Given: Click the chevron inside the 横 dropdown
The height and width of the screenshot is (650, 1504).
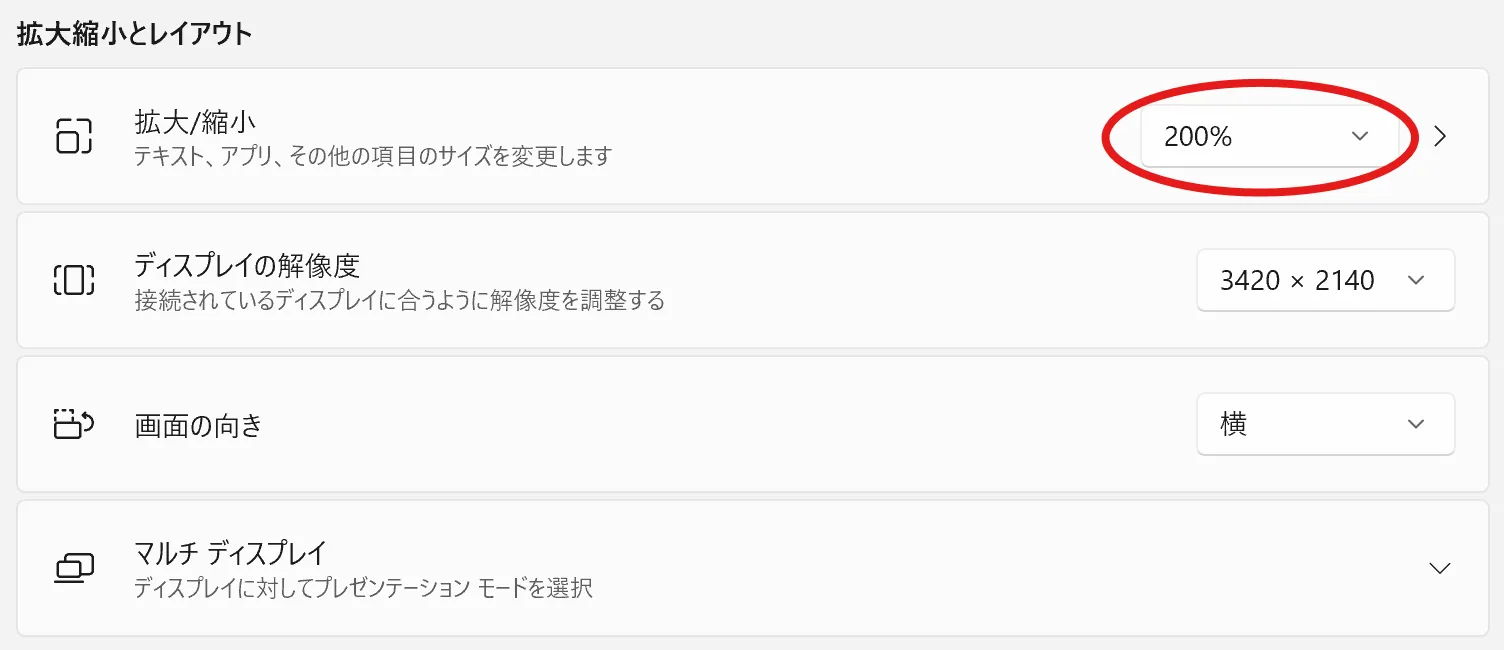Looking at the screenshot, I should click(x=1415, y=425).
